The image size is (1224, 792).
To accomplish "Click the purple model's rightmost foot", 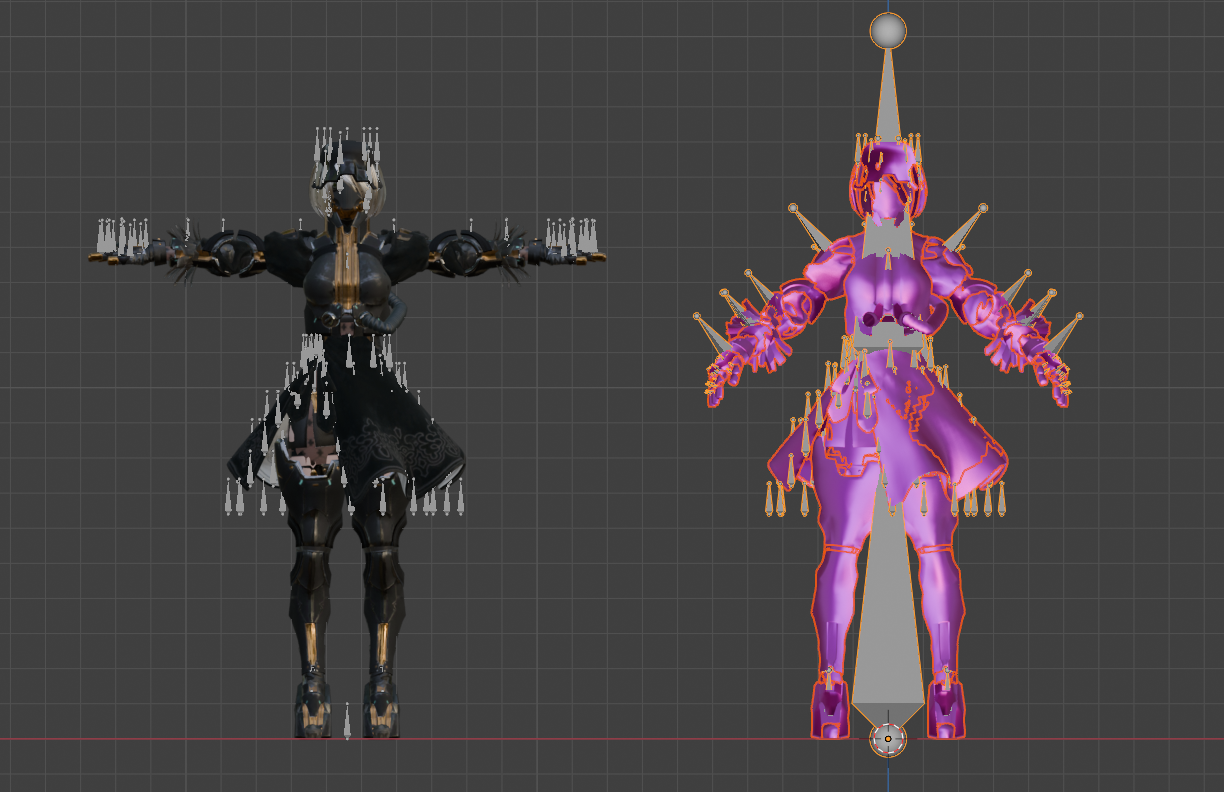I will pos(944,708).
